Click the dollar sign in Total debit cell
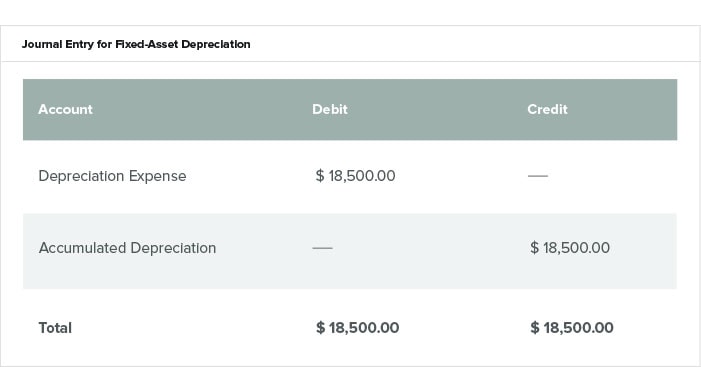This screenshot has width=701, height=392. [320, 328]
